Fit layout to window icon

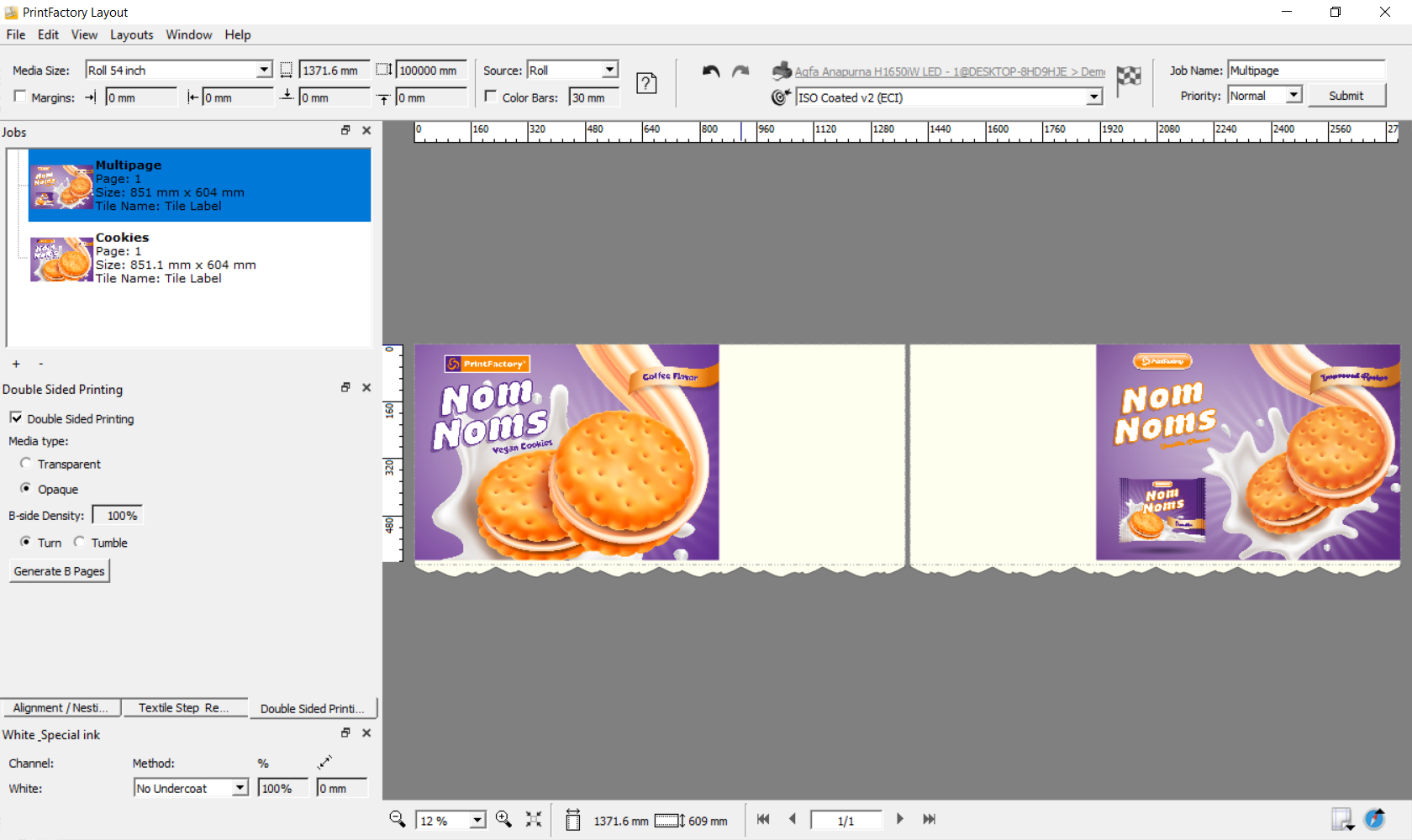pyautogui.click(x=534, y=819)
